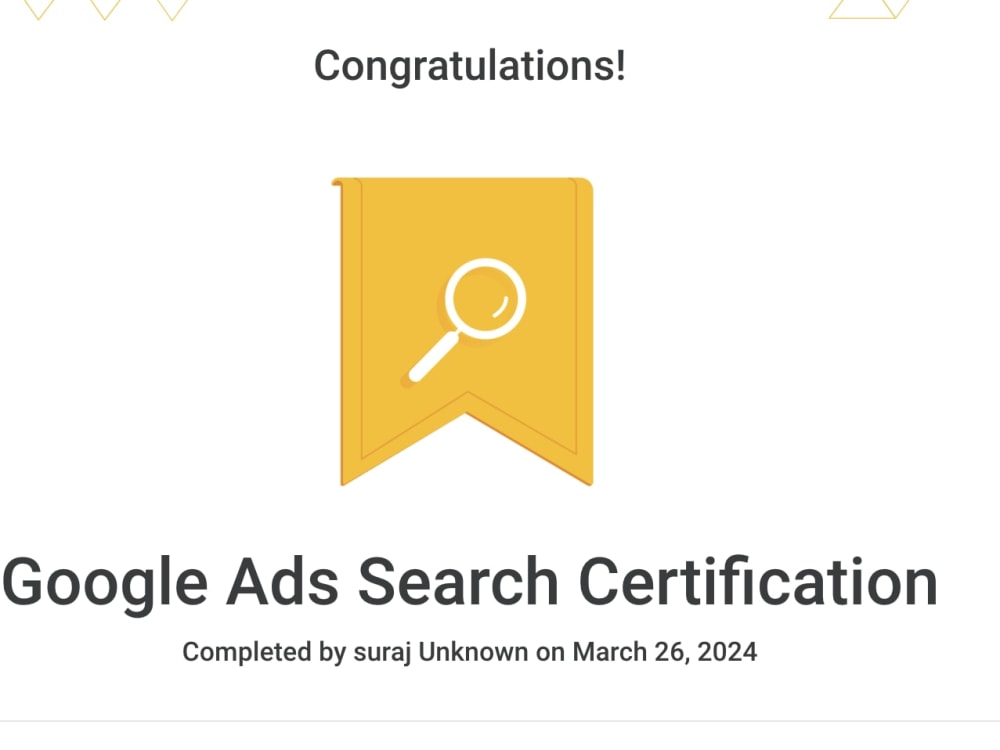Click the name suraj Unknown
The width and height of the screenshot is (1000, 750).
pos(441,652)
